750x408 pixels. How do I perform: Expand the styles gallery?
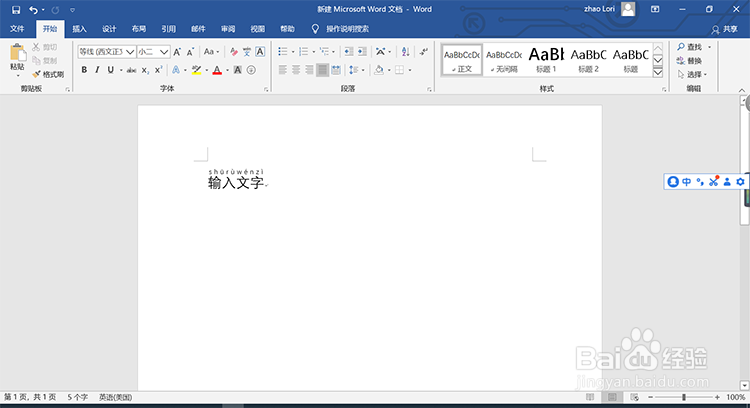pos(658,72)
